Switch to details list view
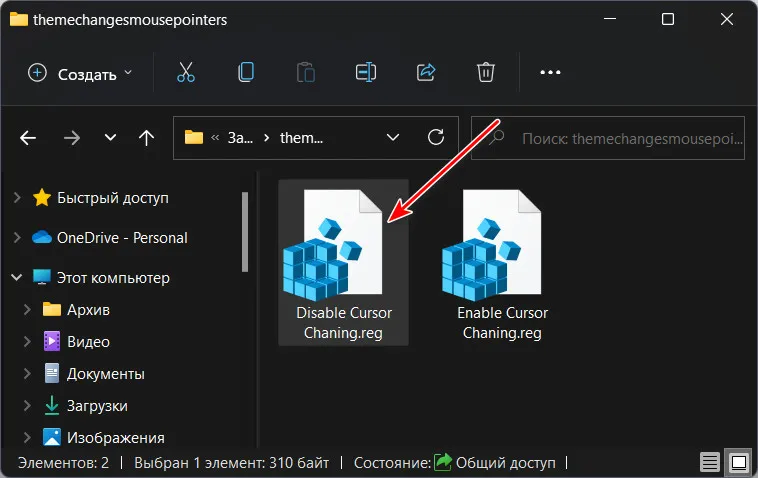 710,462
